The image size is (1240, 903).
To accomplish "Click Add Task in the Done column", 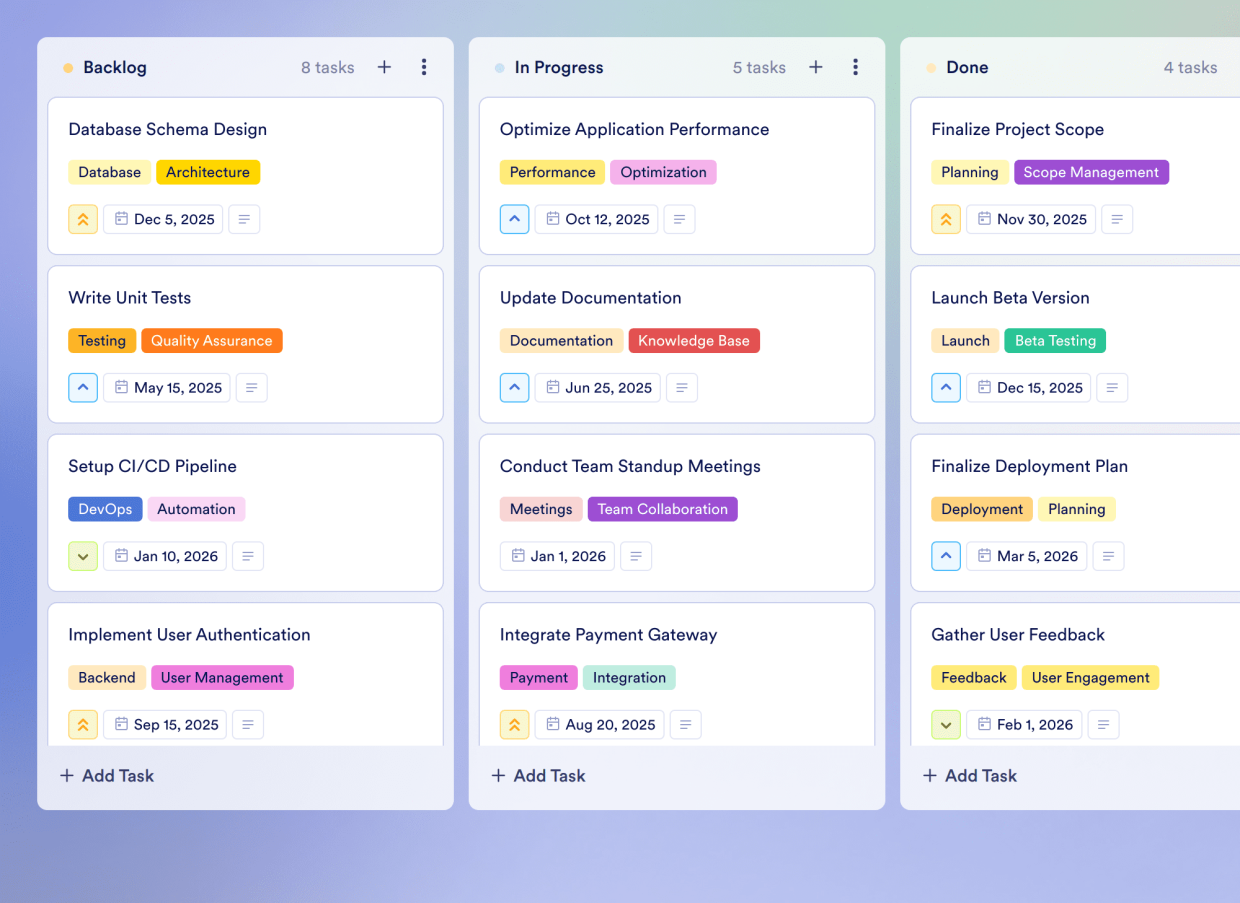I will 969,775.
